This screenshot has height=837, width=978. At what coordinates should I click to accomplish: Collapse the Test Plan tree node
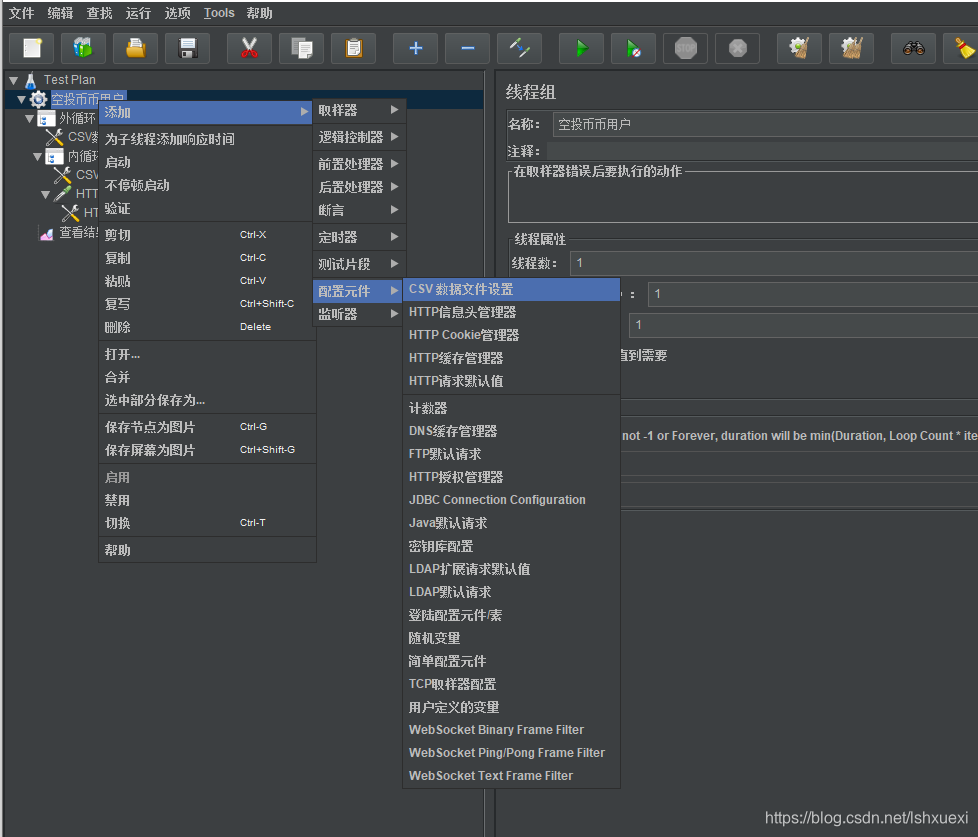click(14, 80)
